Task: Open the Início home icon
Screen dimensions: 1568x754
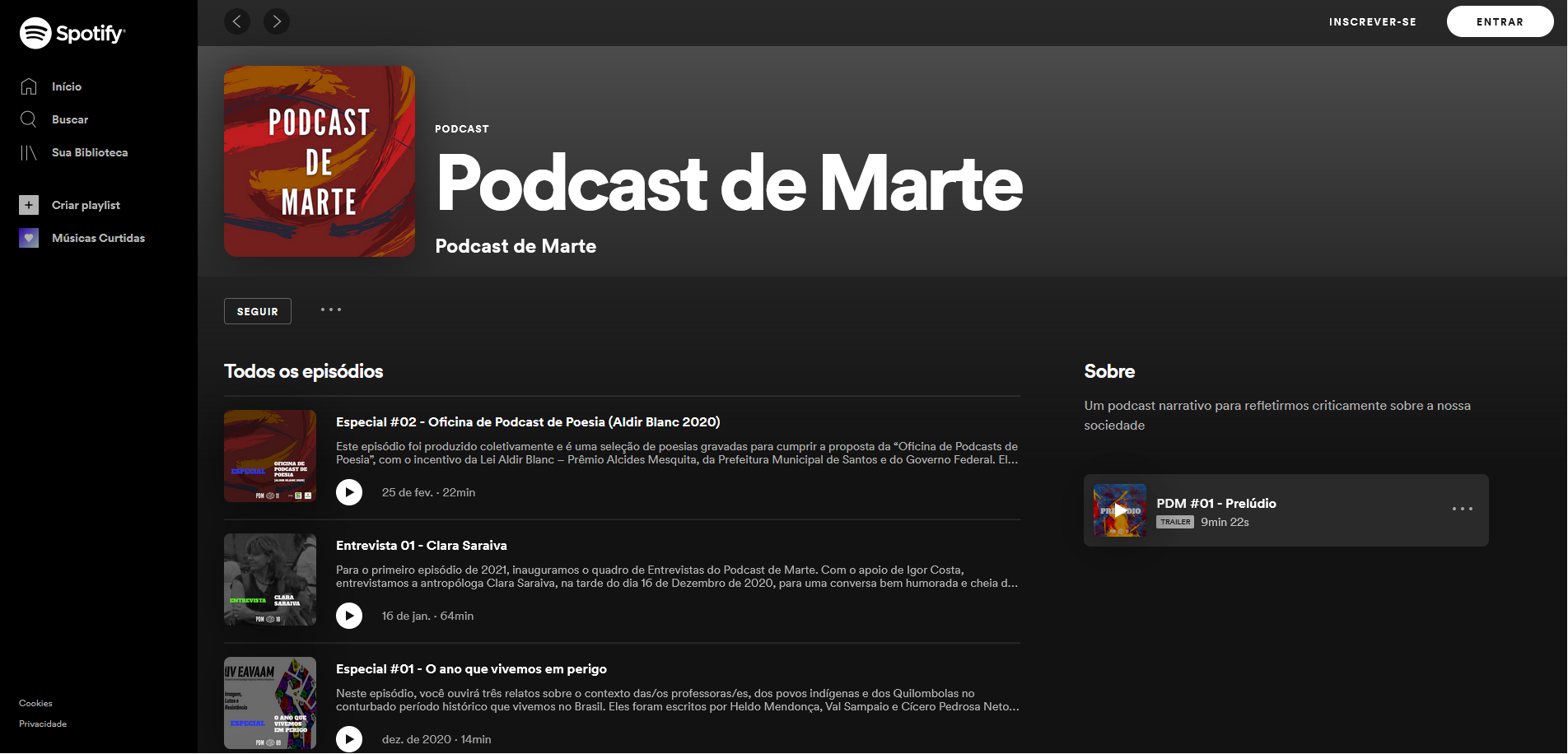Action: click(x=29, y=86)
